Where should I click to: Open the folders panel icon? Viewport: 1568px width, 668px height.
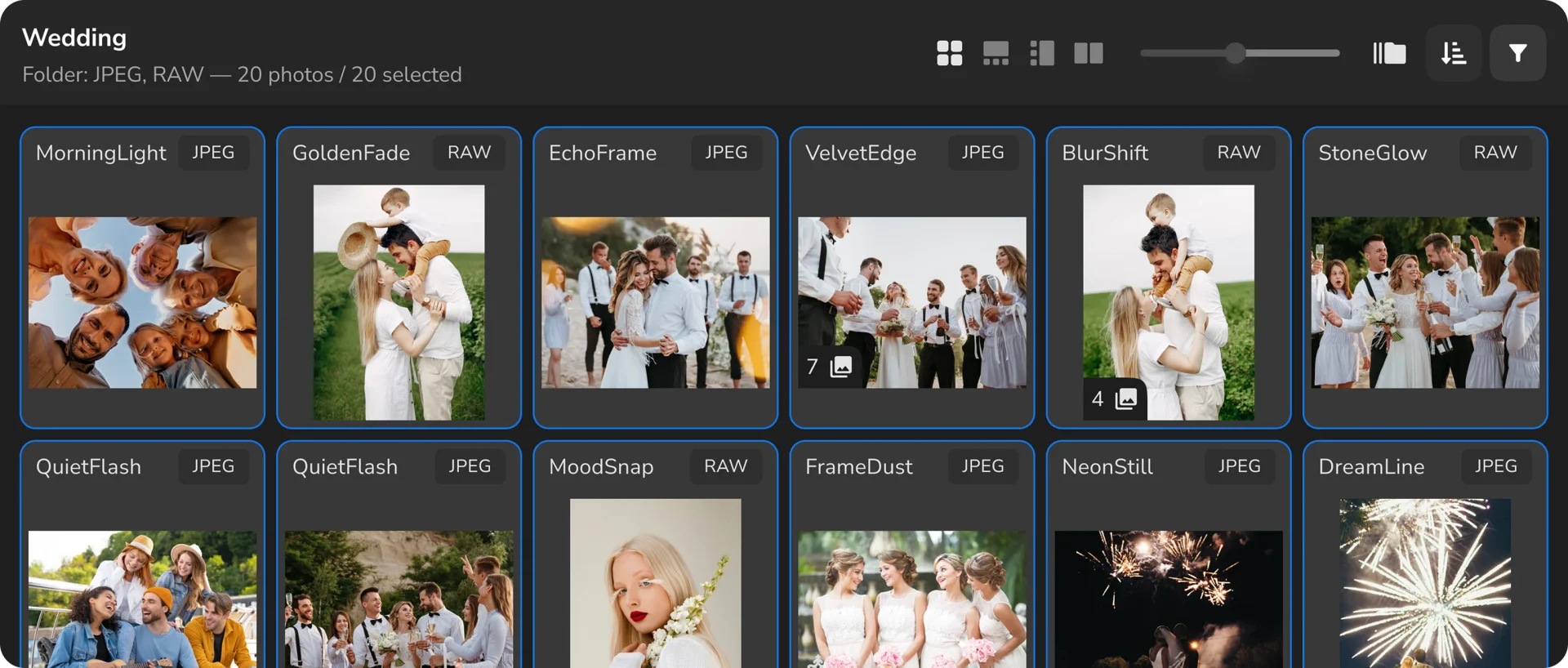pyautogui.click(x=1389, y=53)
